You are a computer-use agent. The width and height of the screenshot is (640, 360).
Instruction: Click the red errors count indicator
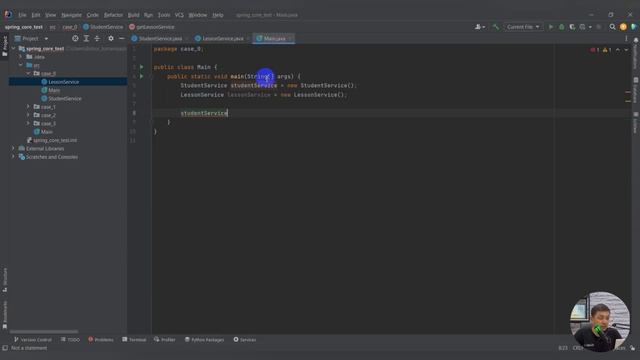point(594,50)
